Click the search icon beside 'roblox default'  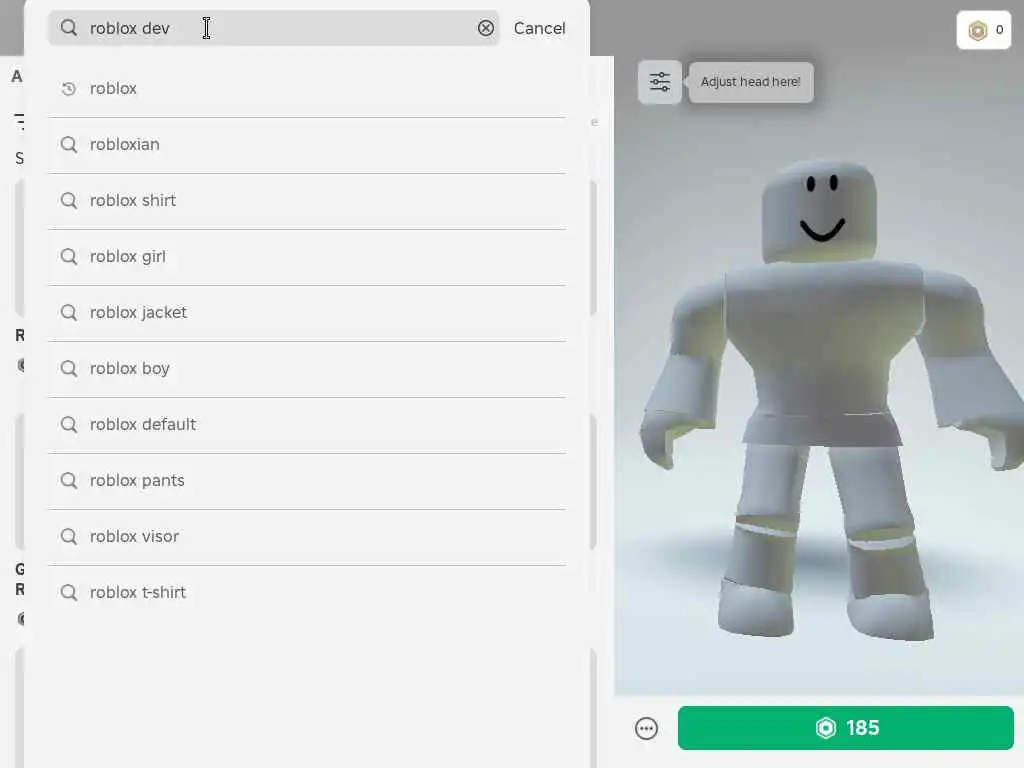point(69,425)
